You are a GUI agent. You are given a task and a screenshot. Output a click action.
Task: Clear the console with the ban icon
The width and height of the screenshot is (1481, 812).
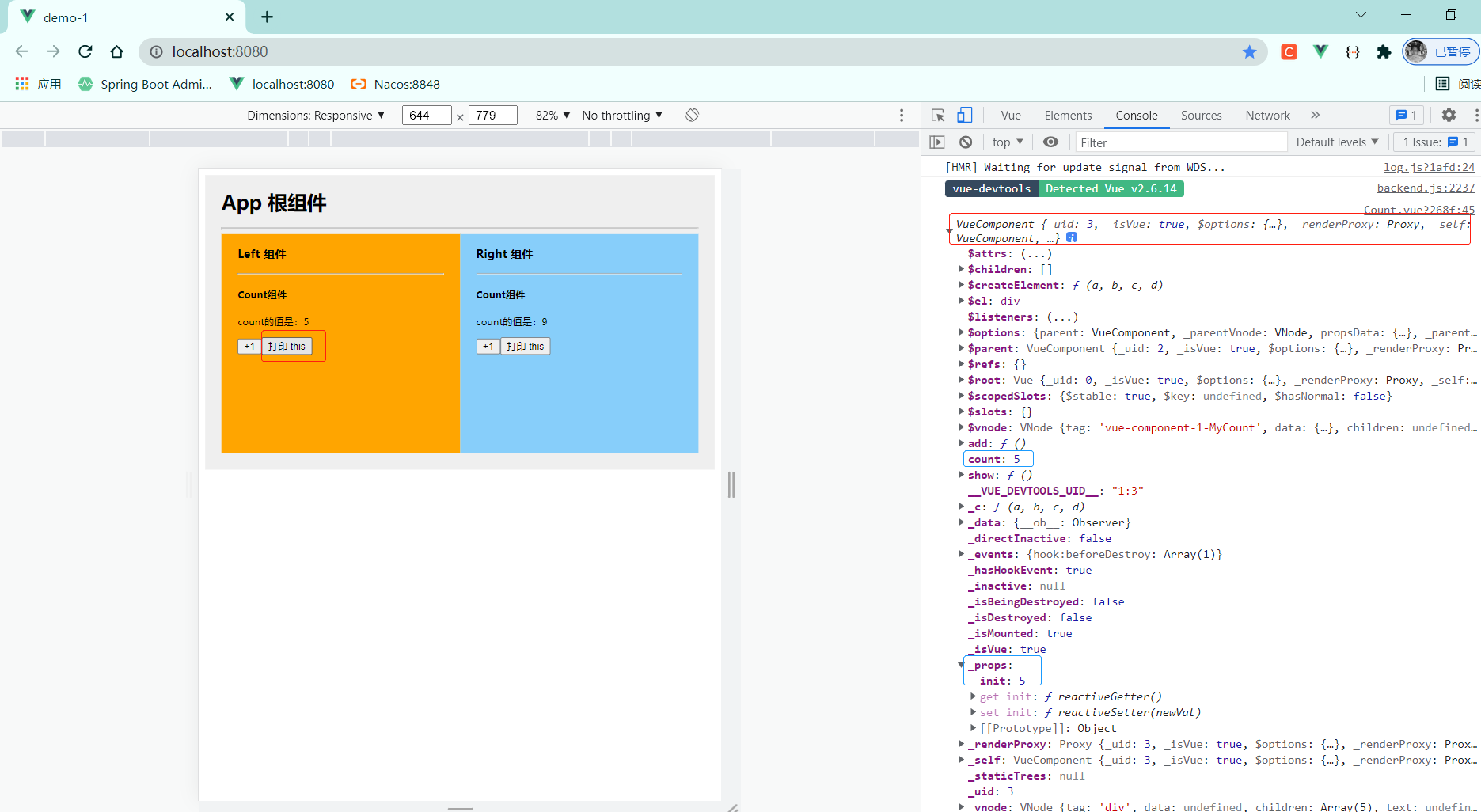(x=966, y=142)
